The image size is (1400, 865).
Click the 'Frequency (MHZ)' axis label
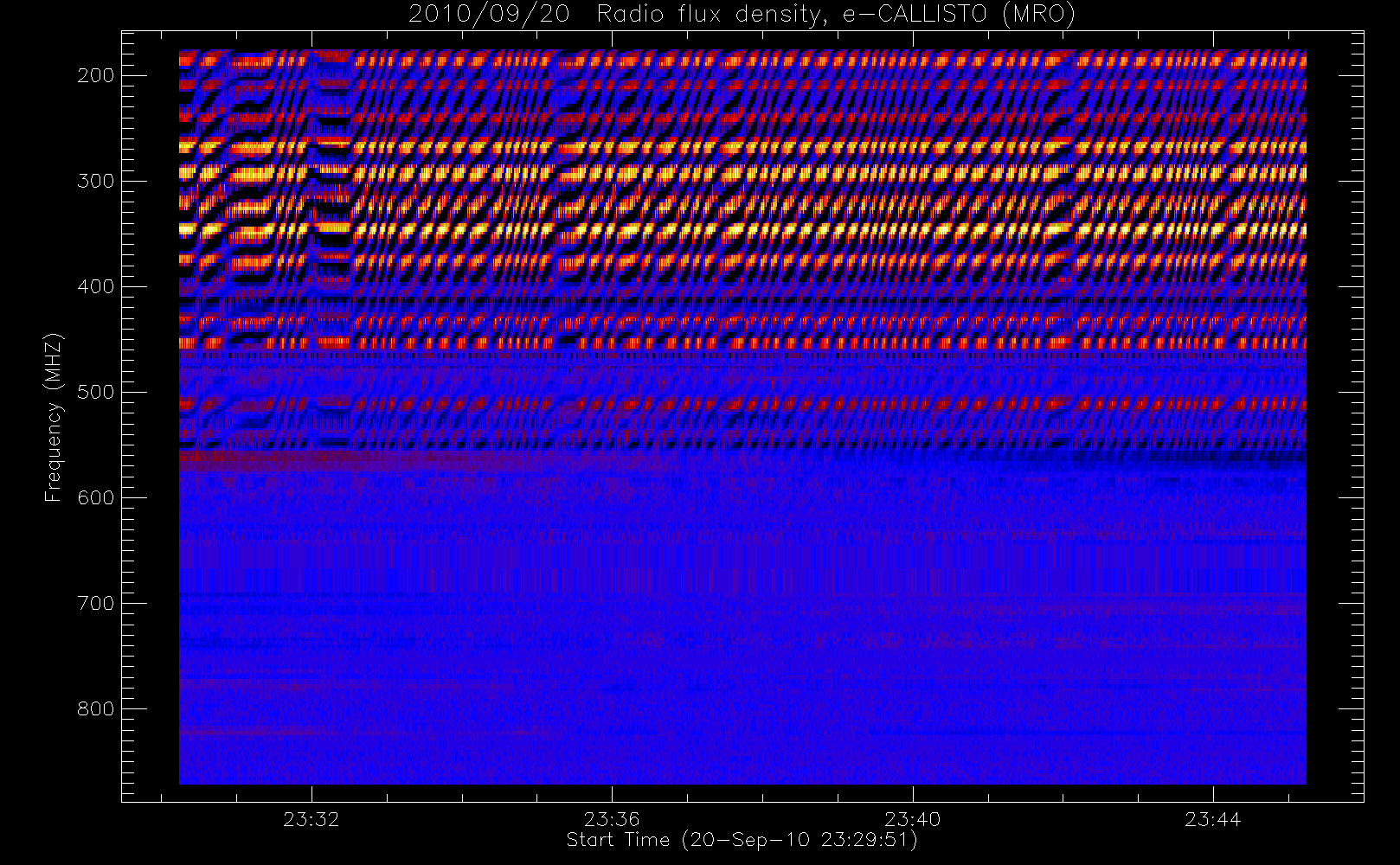tap(54, 417)
